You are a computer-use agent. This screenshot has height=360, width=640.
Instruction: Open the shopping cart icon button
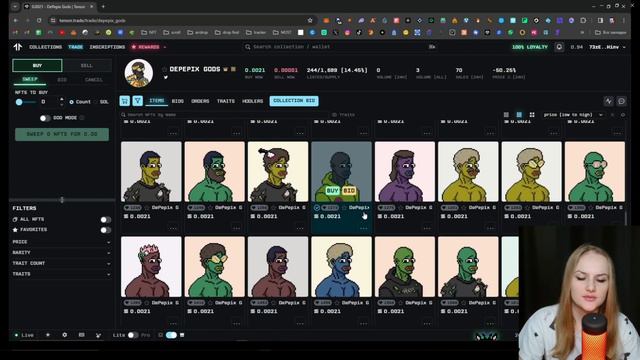point(124,101)
